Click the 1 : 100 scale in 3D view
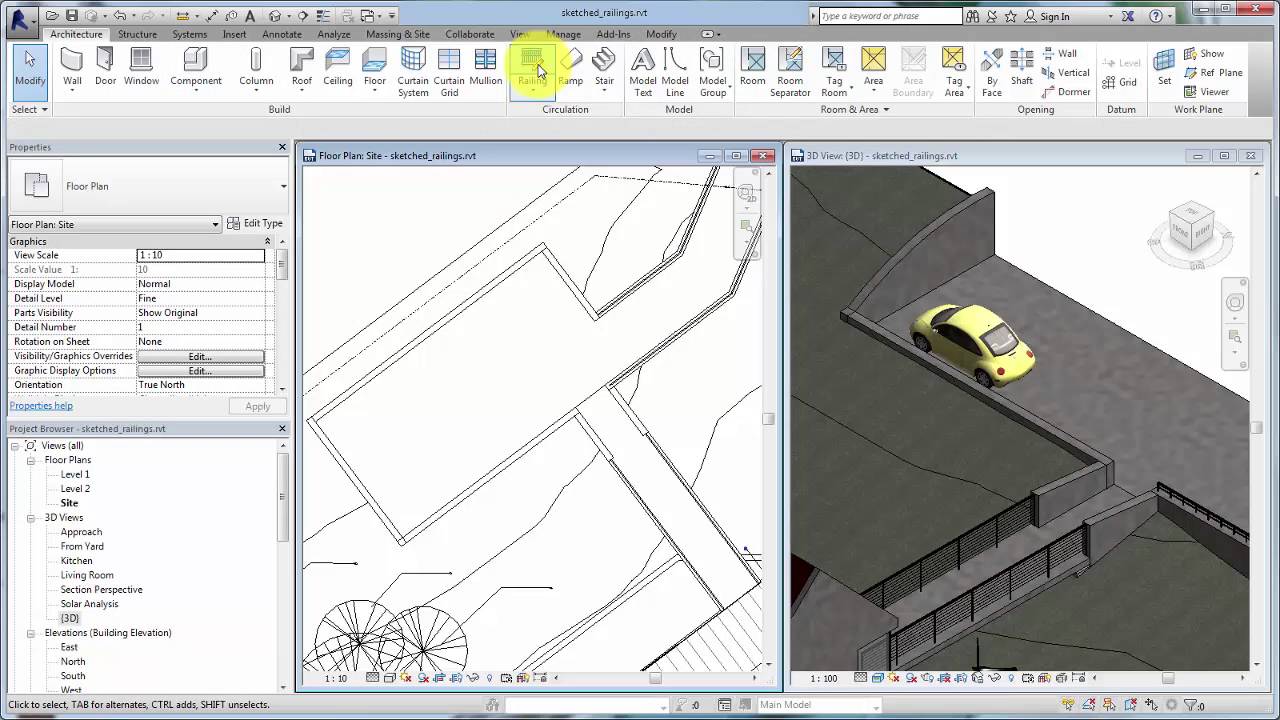The height and width of the screenshot is (720, 1280). click(x=824, y=678)
